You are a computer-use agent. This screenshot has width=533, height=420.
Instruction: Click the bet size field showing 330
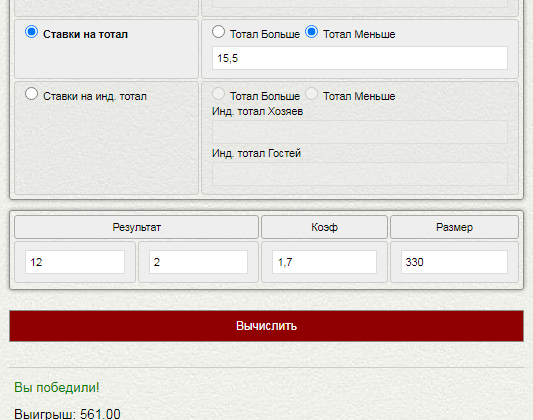(x=454, y=262)
